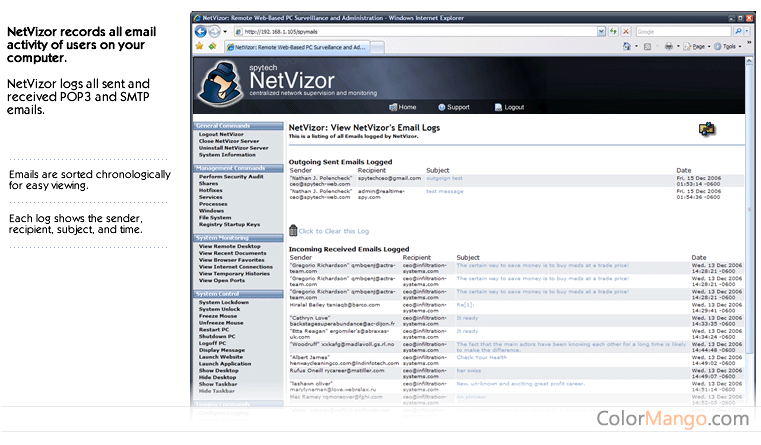The width and height of the screenshot is (761, 445).
Task: Click System Lockdown link
Action: 224,302
